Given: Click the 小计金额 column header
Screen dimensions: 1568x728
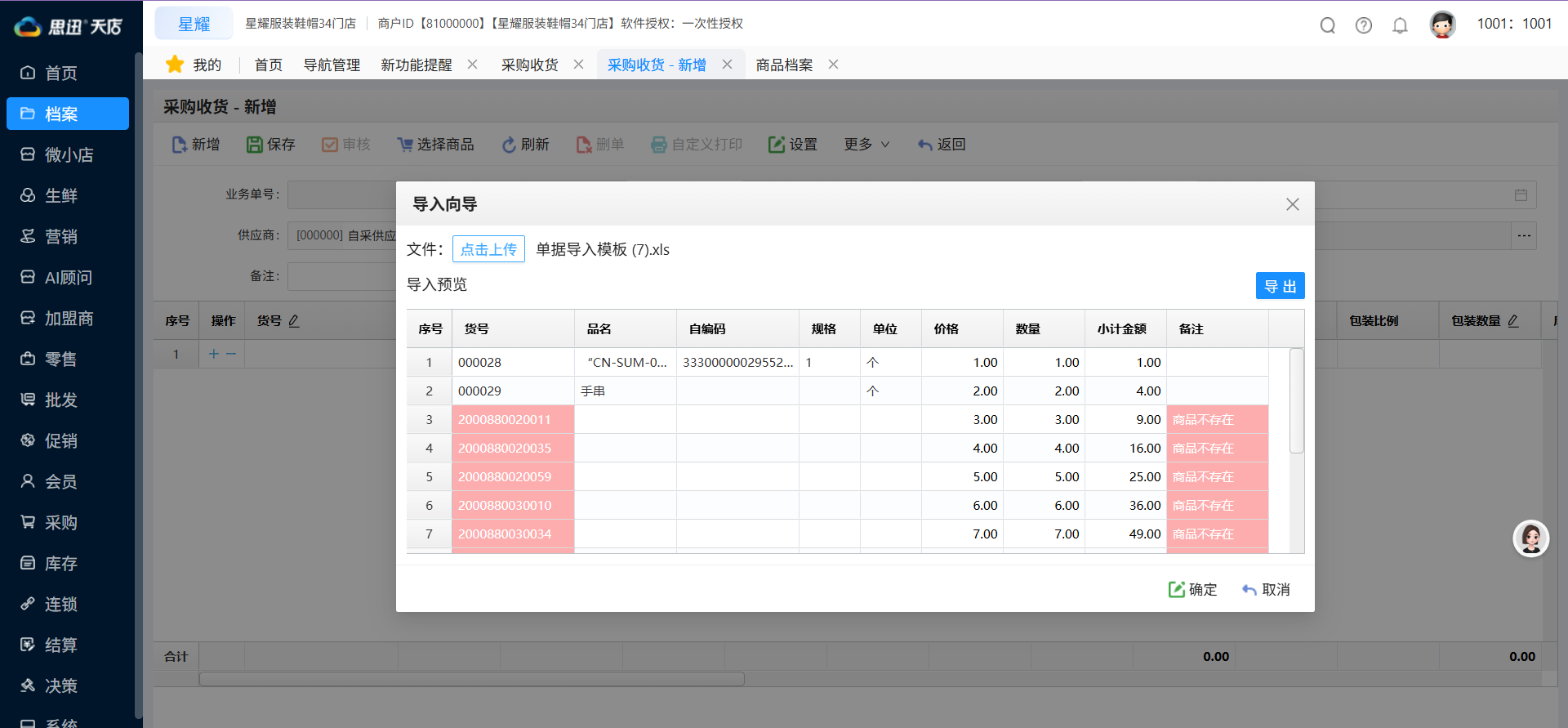Looking at the screenshot, I should coord(1125,328).
